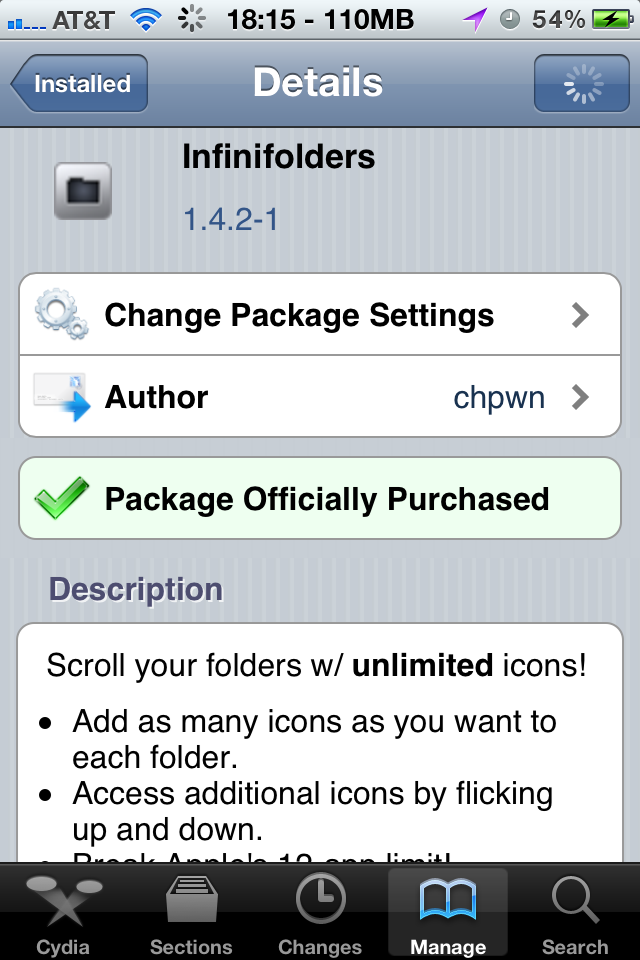Tap the chpwn author name

(x=499, y=398)
